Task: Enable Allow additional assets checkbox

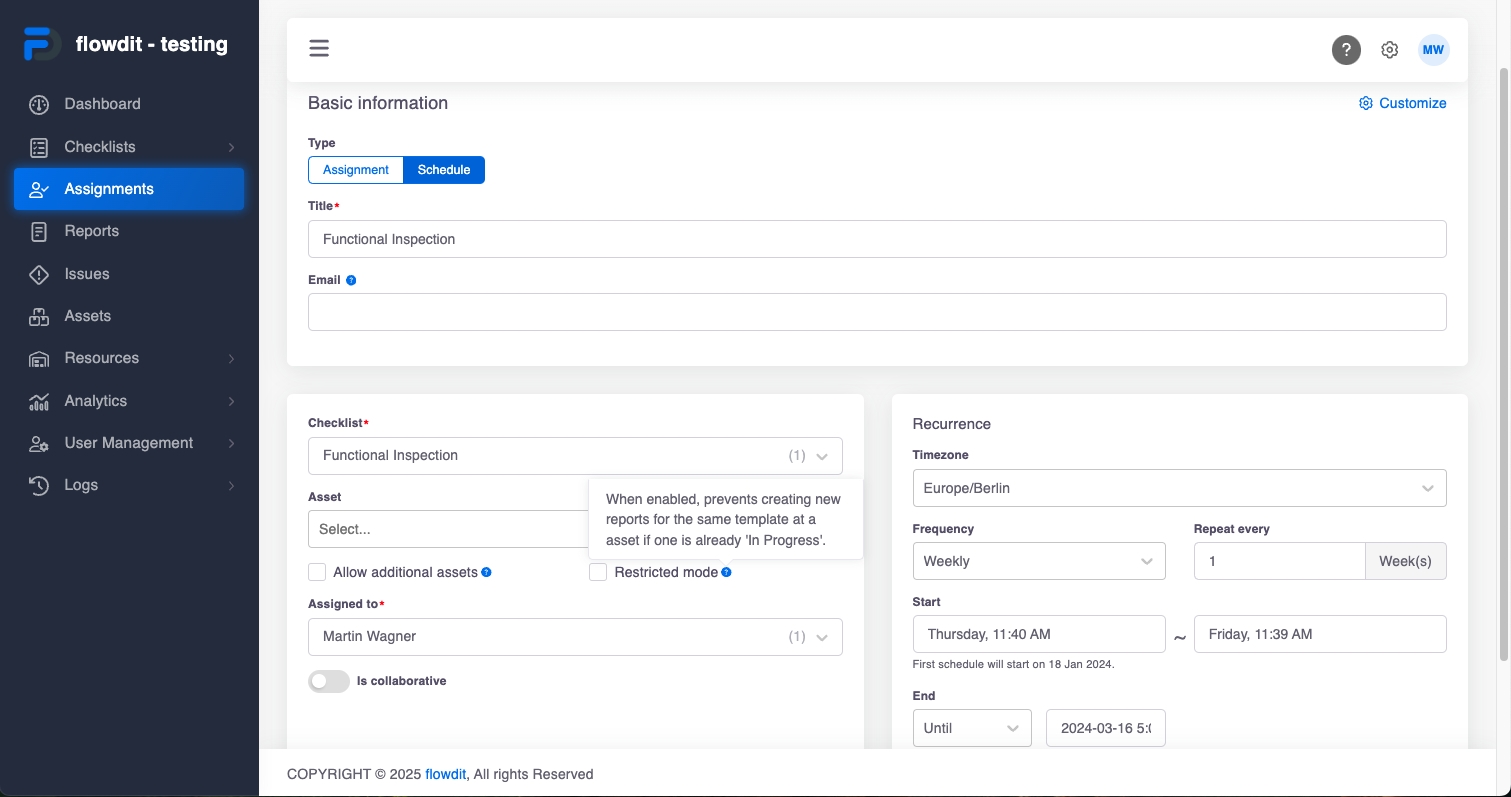Action: tap(317, 572)
